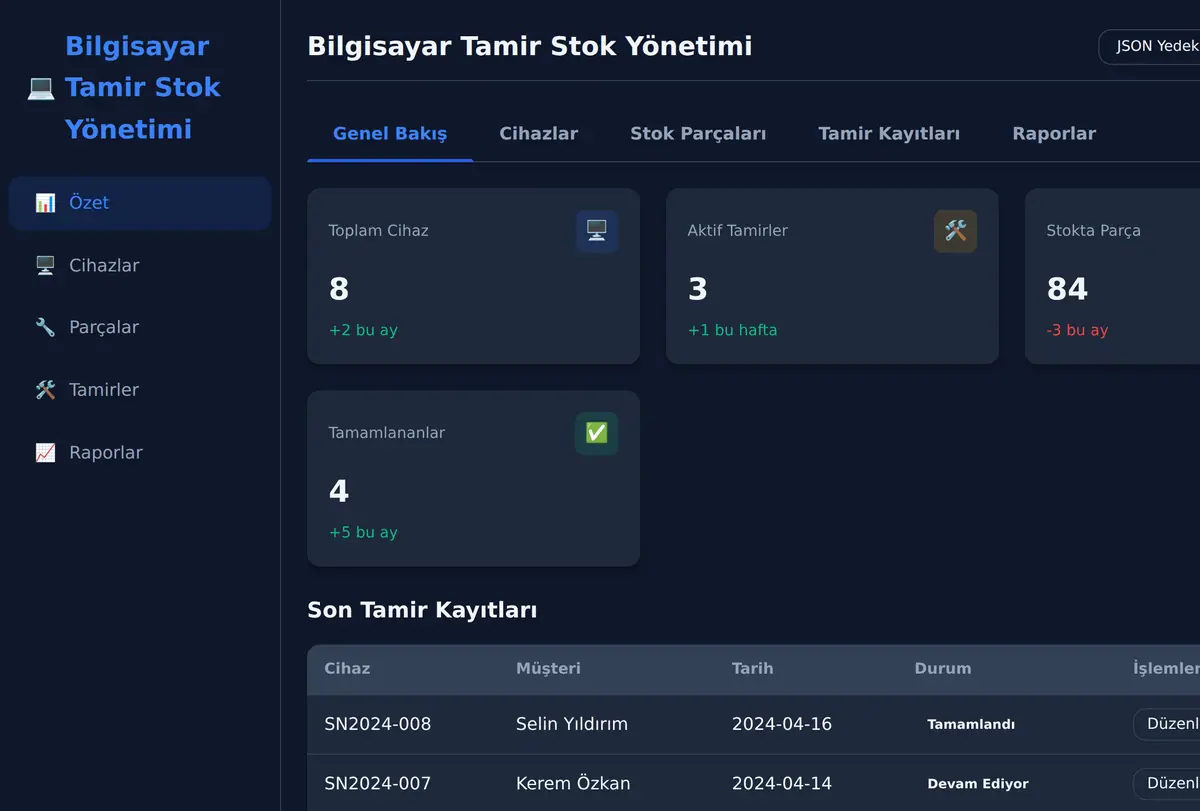Click the Son Tamir Kayıtları heading

pos(422,610)
